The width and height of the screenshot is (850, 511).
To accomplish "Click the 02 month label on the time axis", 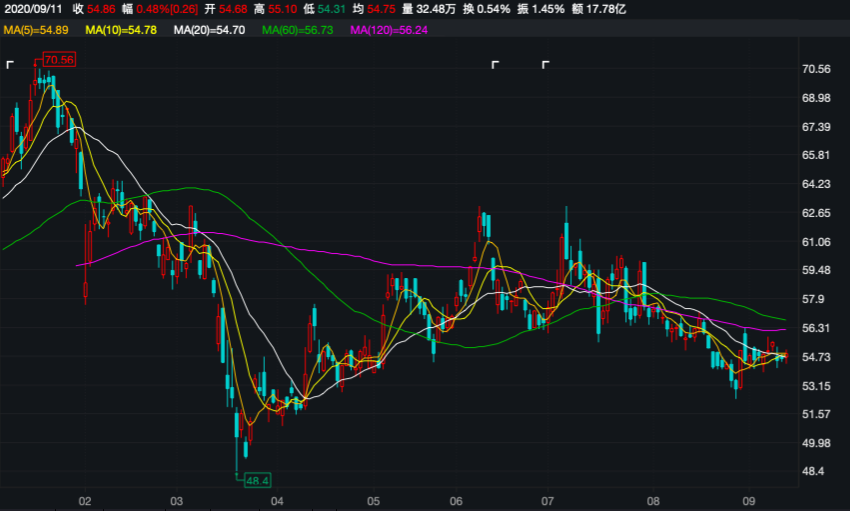I will (x=85, y=501).
